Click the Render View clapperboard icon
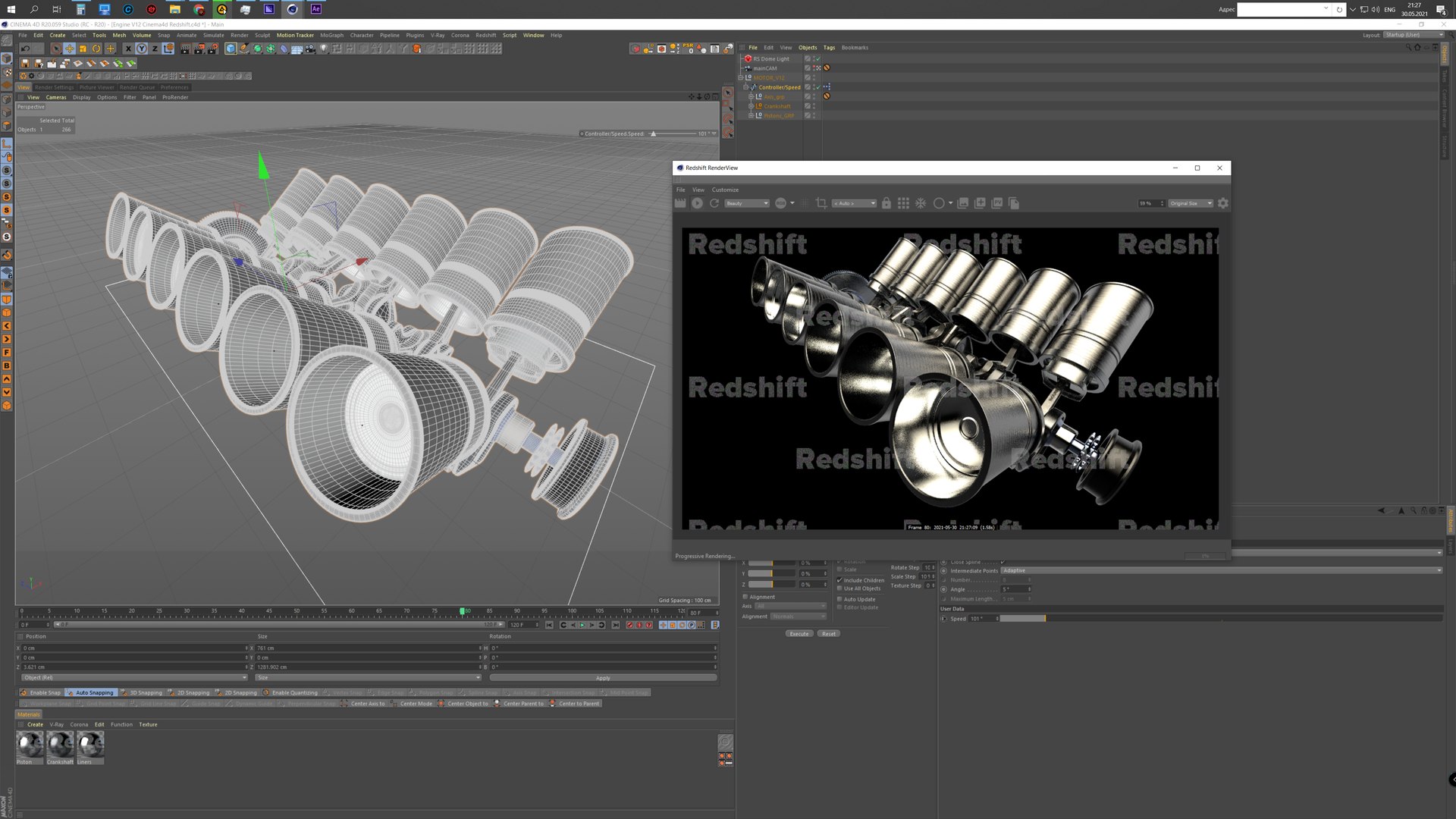The image size is (1456, 819). [x=185, y=49]
